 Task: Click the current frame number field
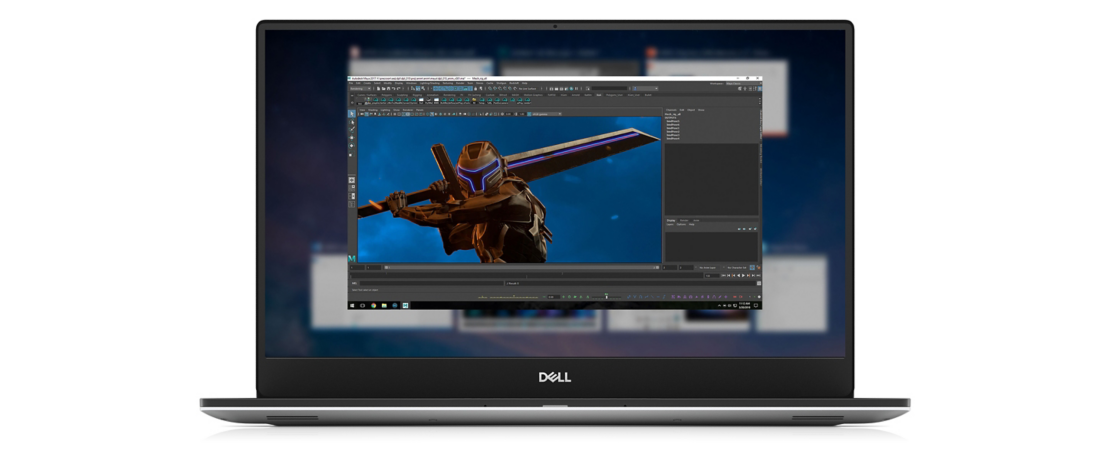click(712, 275)
